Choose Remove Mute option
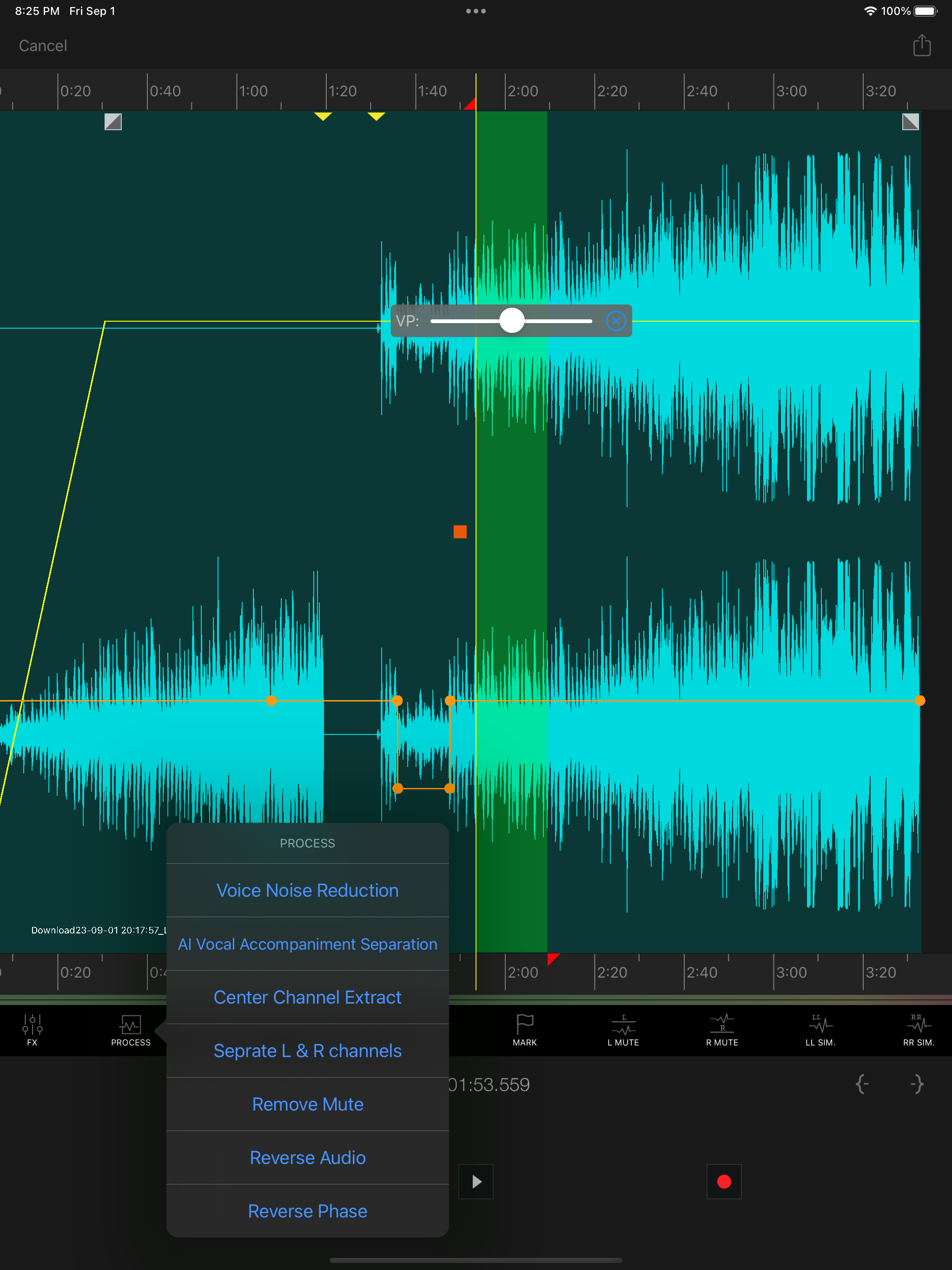Viewport: 952px width, 1270px height. coord(308,1104)
